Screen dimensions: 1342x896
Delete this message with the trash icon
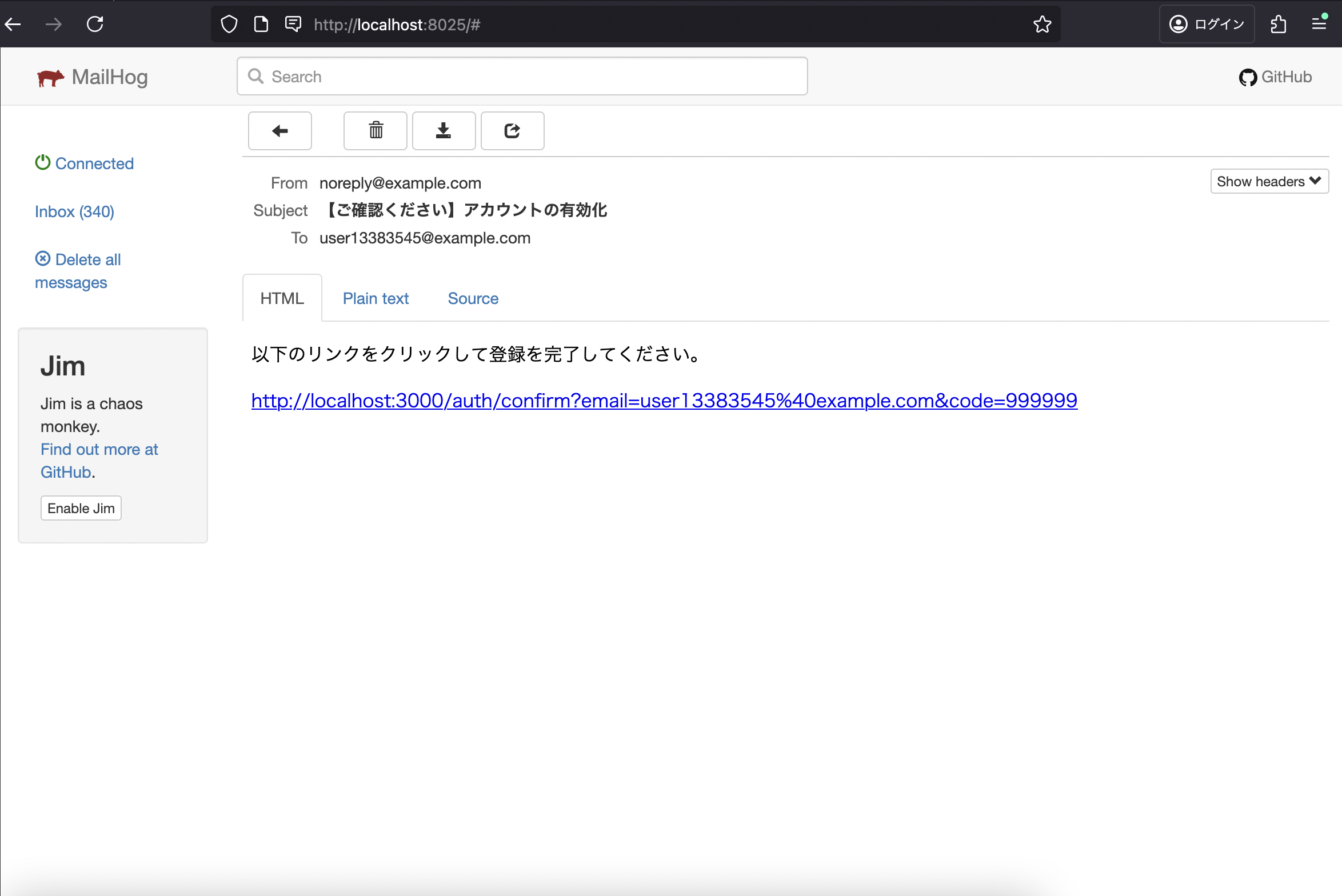pyautogui.click(x=376, y=131)
